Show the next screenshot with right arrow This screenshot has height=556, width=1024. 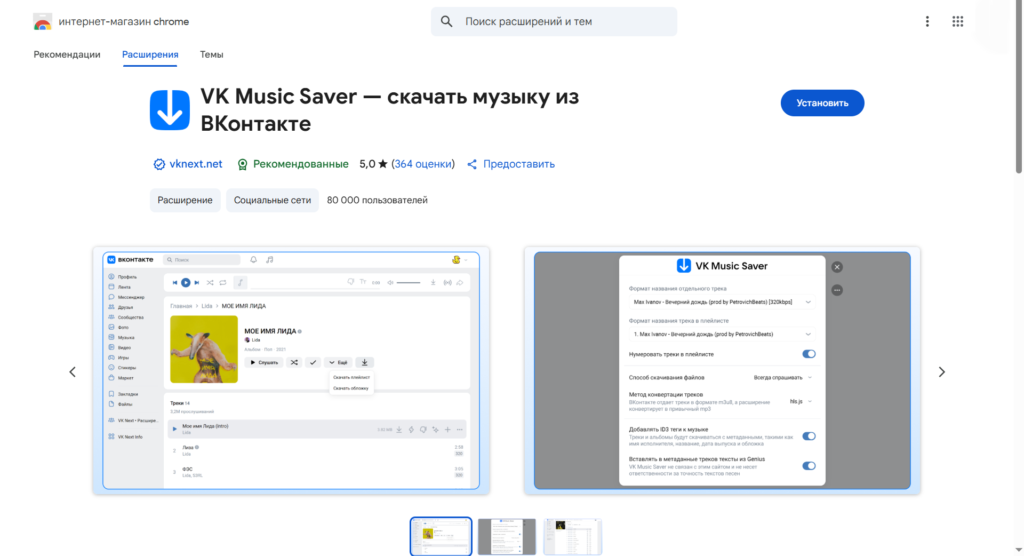[941, 372]
